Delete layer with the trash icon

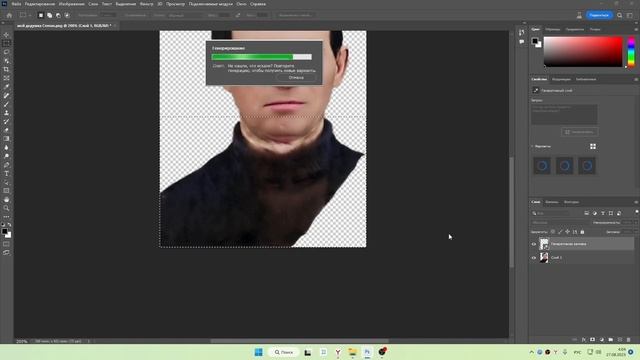pyautogui.click(x=629, y=340)
